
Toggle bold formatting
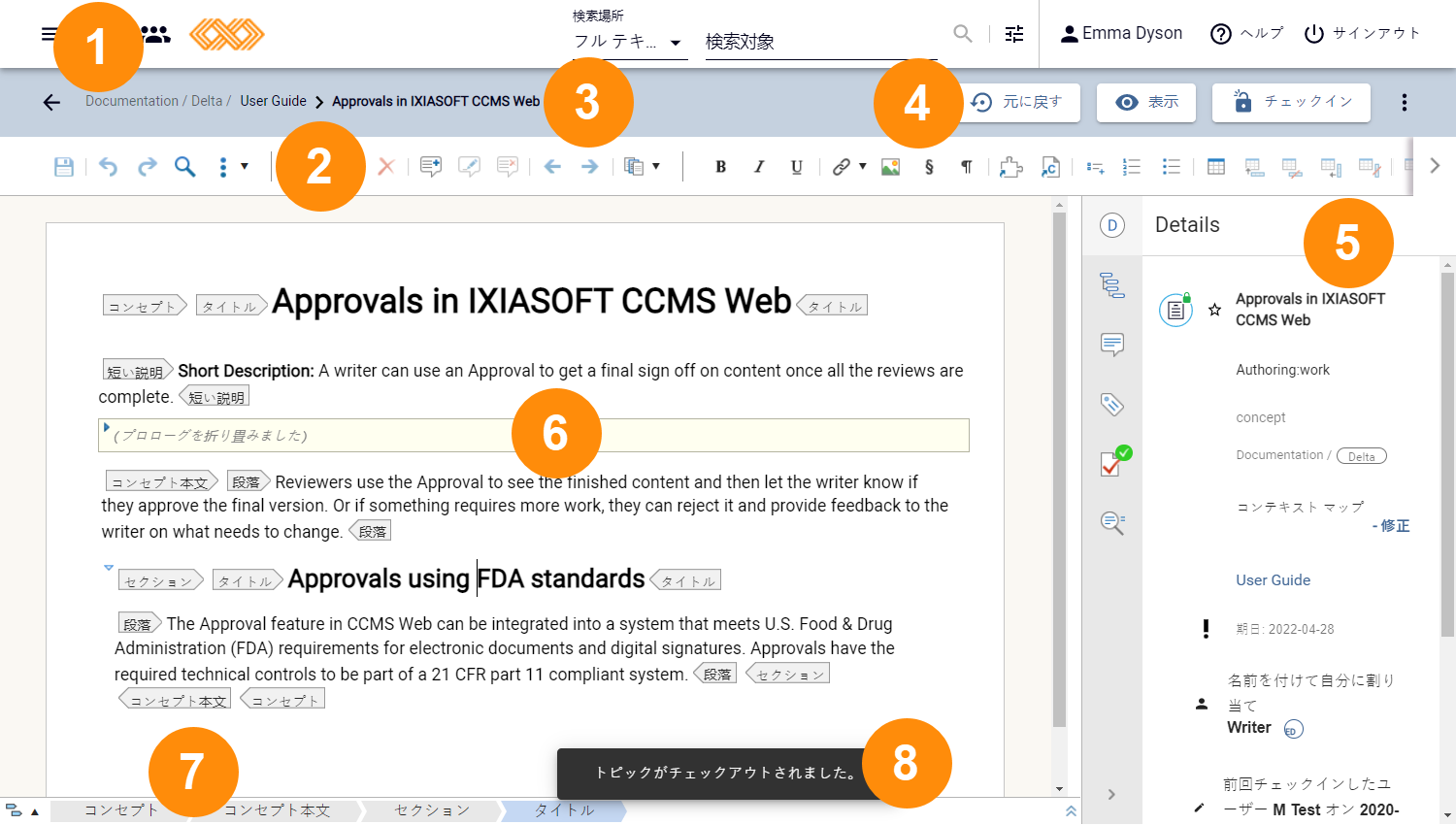click(x=720, y=167)
